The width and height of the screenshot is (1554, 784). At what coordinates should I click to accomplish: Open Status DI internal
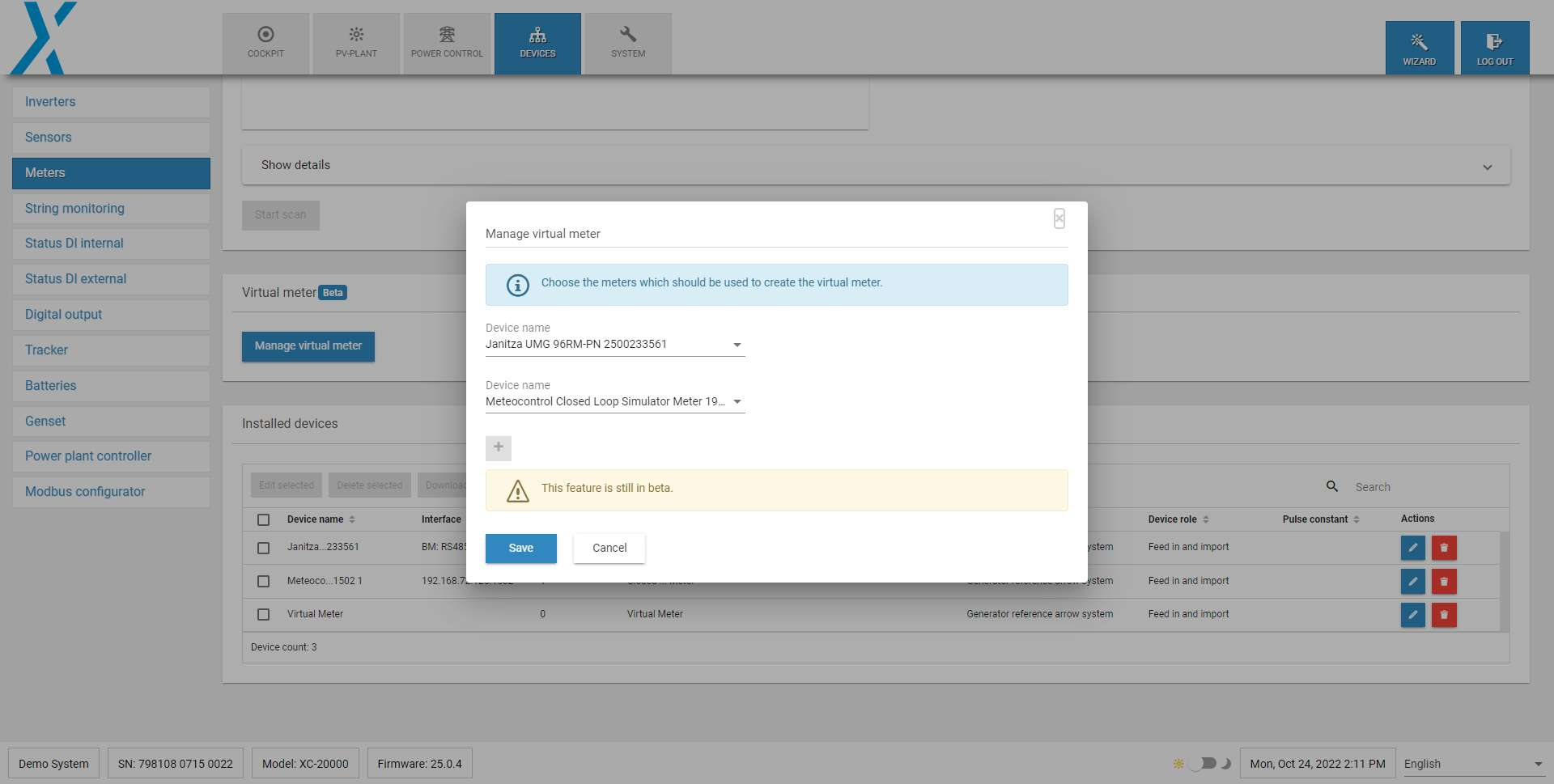point(111,244)
